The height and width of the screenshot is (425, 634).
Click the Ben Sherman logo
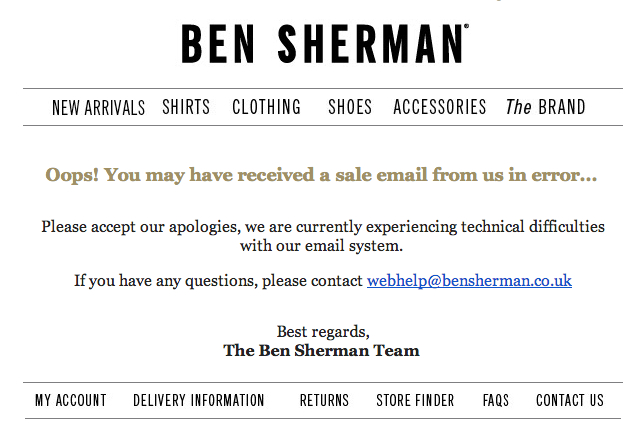coord(322,45)
